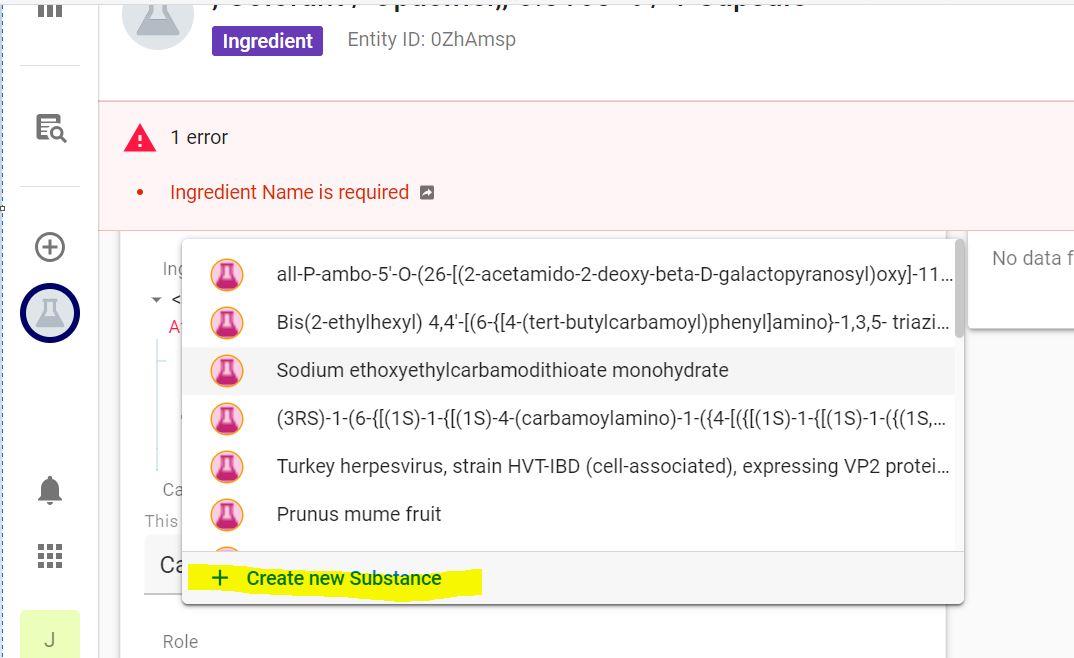The image size is (1074, 658).
Task: Click the flask icon beside Turkey herpesvirus entry
Action: click(x=227, y=466)
